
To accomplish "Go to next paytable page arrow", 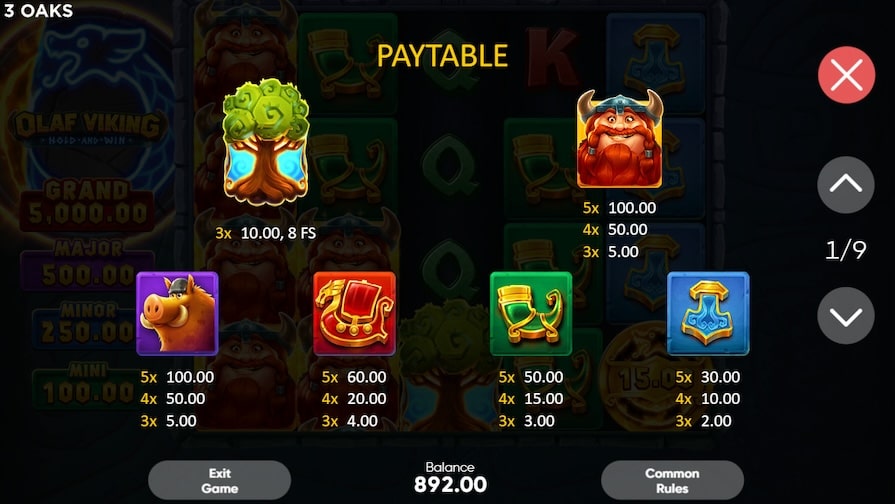I will (x=846, y=316).
